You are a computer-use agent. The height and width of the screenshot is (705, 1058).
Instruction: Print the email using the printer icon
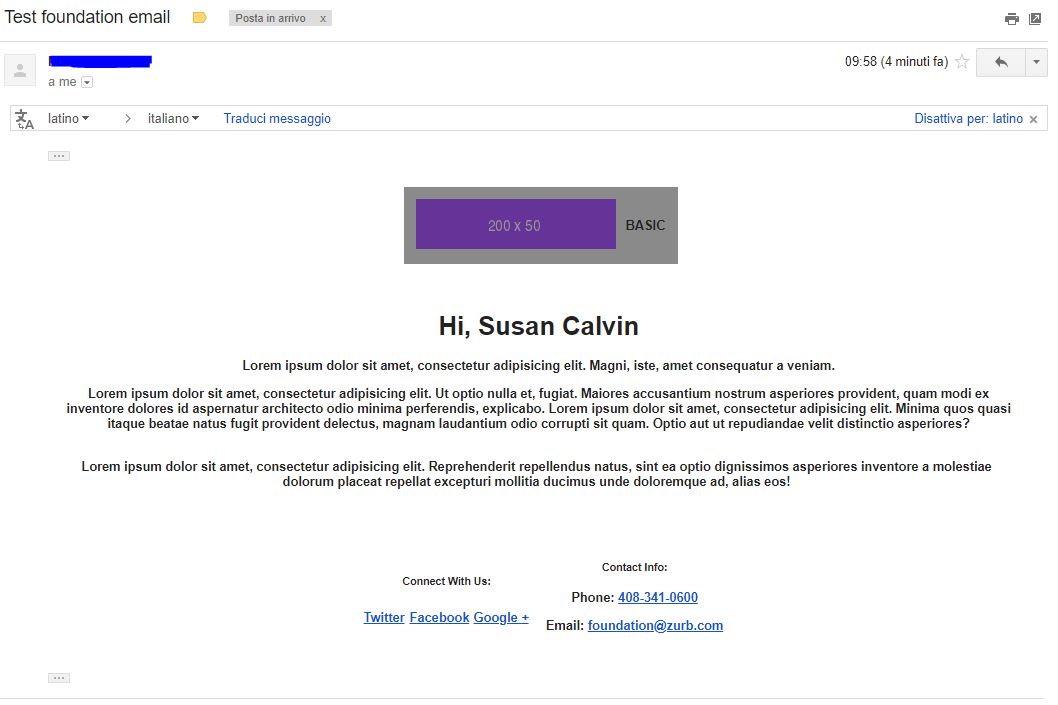coord(1011,18)
